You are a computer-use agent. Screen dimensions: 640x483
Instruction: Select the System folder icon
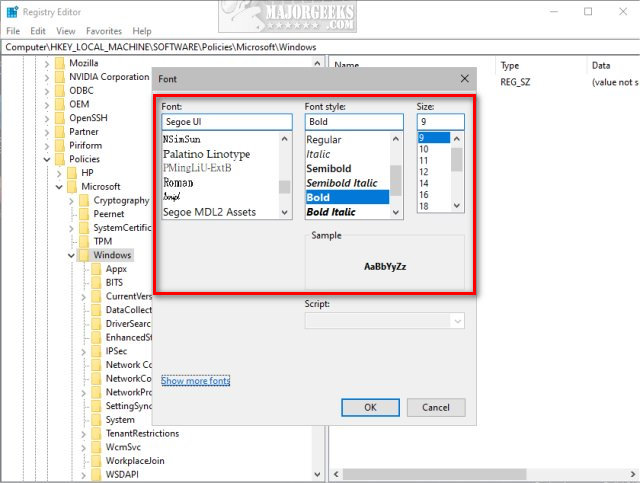point(96,420)
